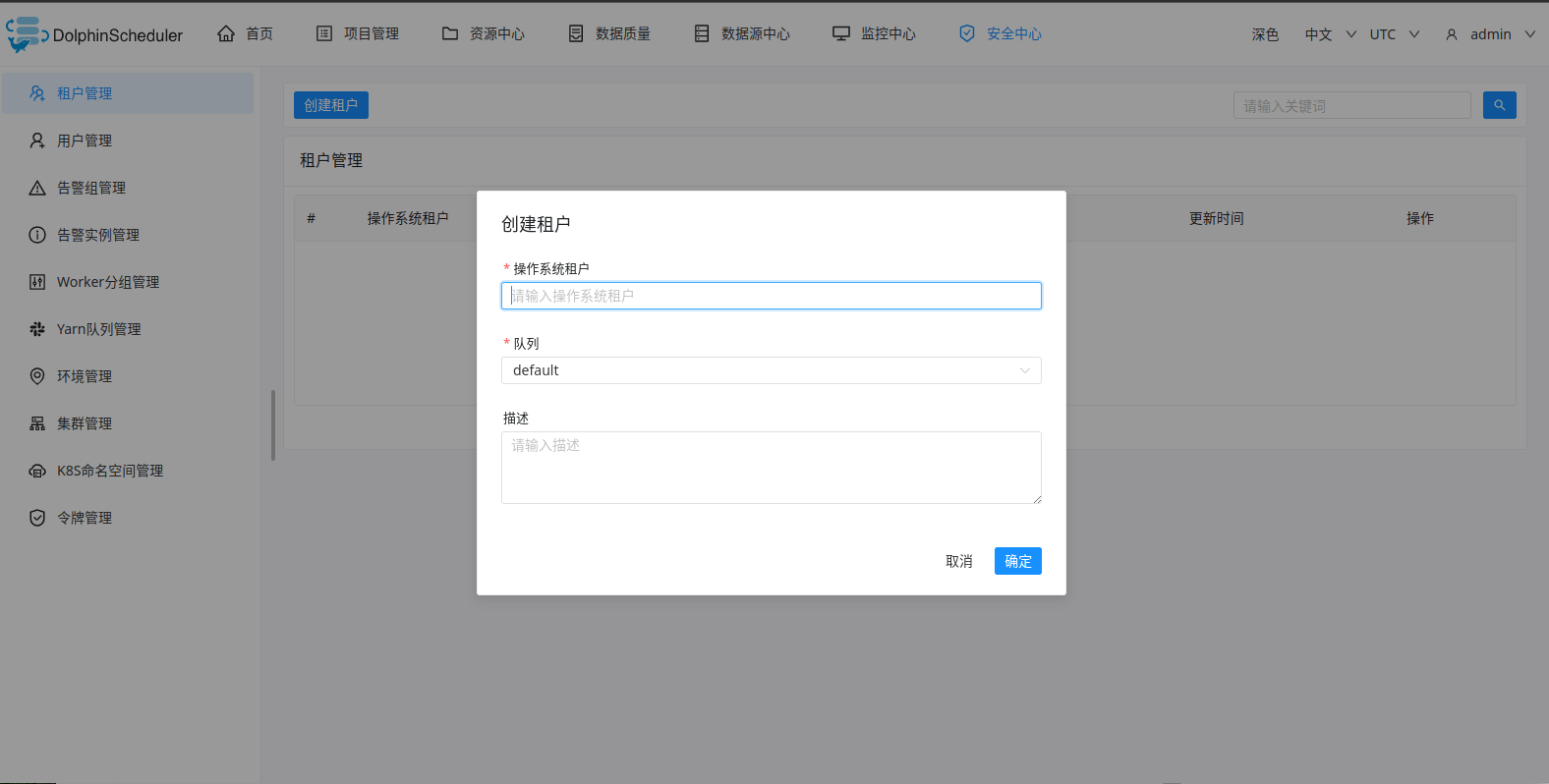Focus the 操作系统租户 input field
This screenshot has height=784, width=1549.
771,296
